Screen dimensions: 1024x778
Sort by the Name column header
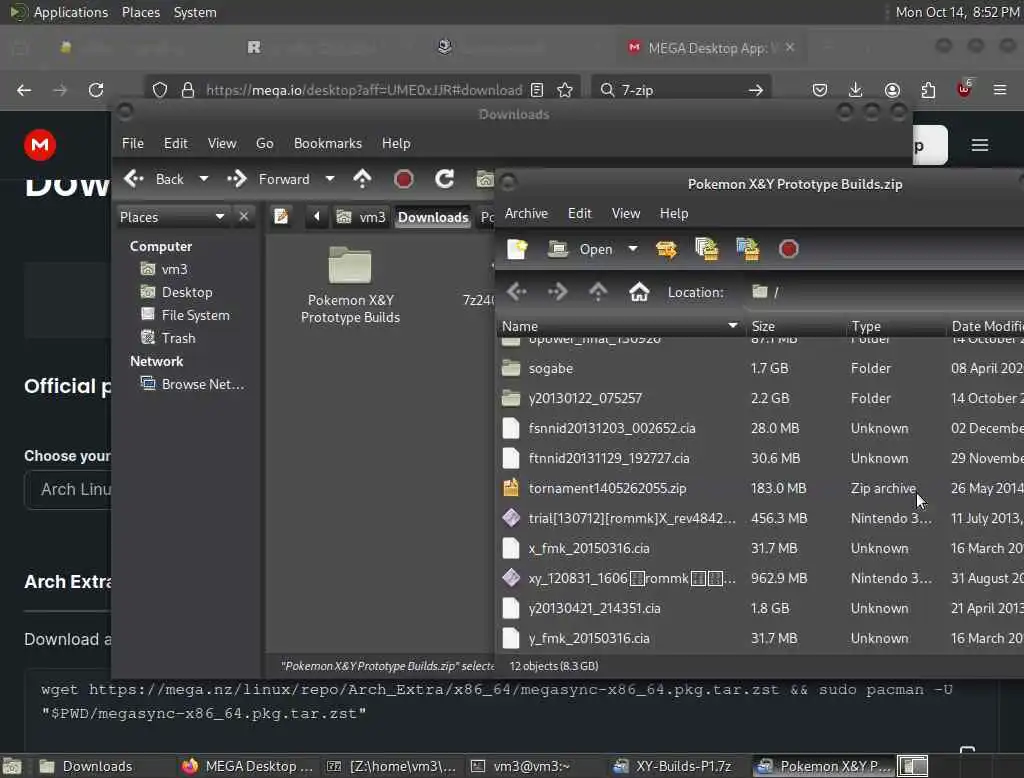pos(620,326)
